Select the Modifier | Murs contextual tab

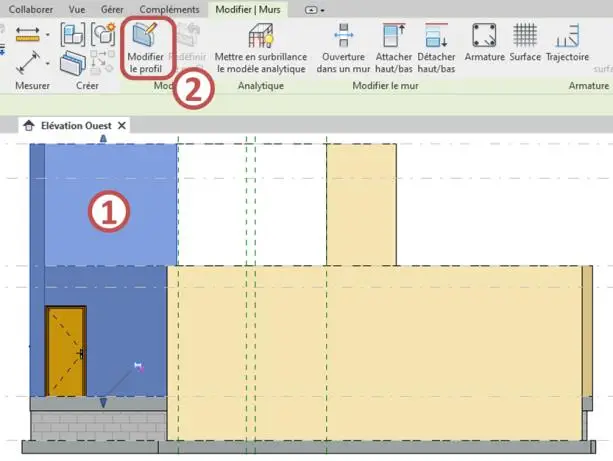pos(248,9)
